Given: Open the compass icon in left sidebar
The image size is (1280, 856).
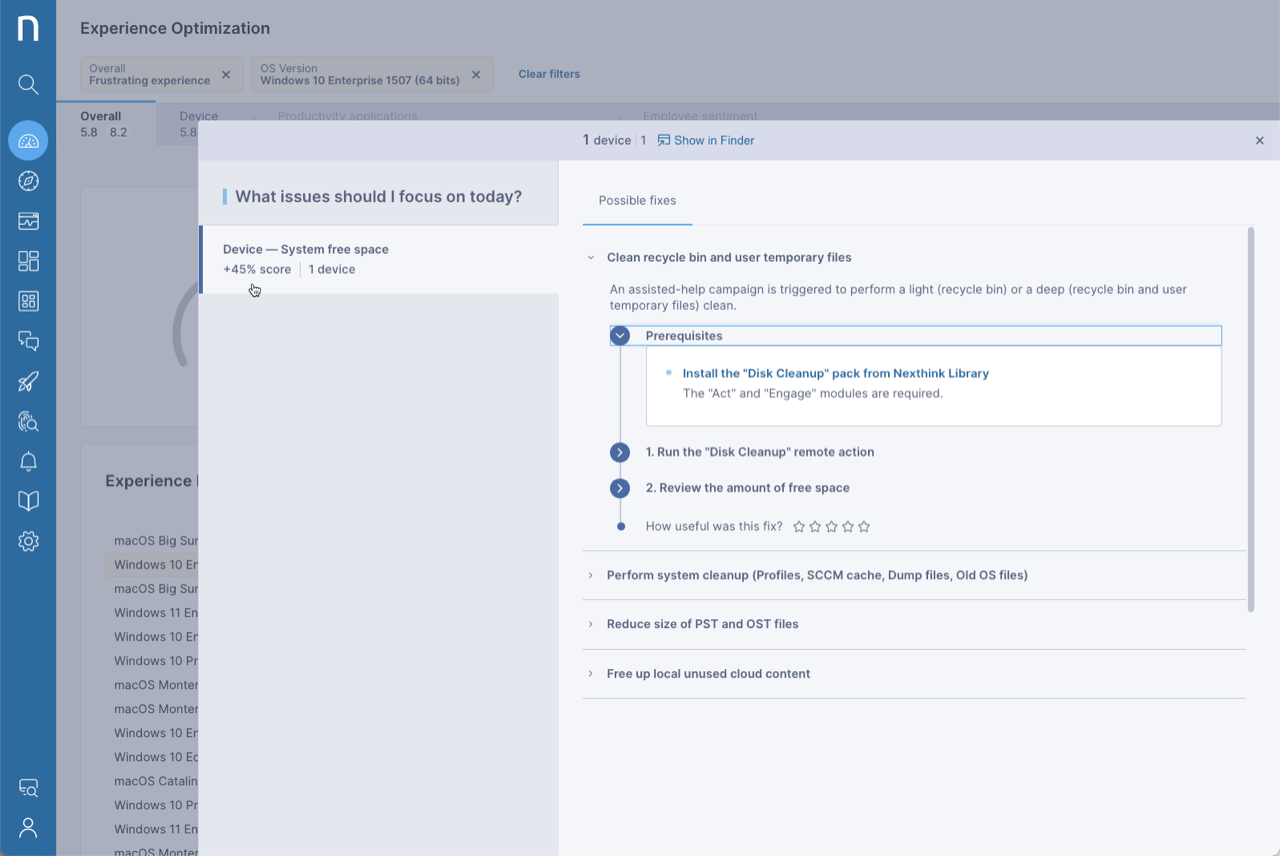Looking at the screenshot, I should tap(28, 181).
